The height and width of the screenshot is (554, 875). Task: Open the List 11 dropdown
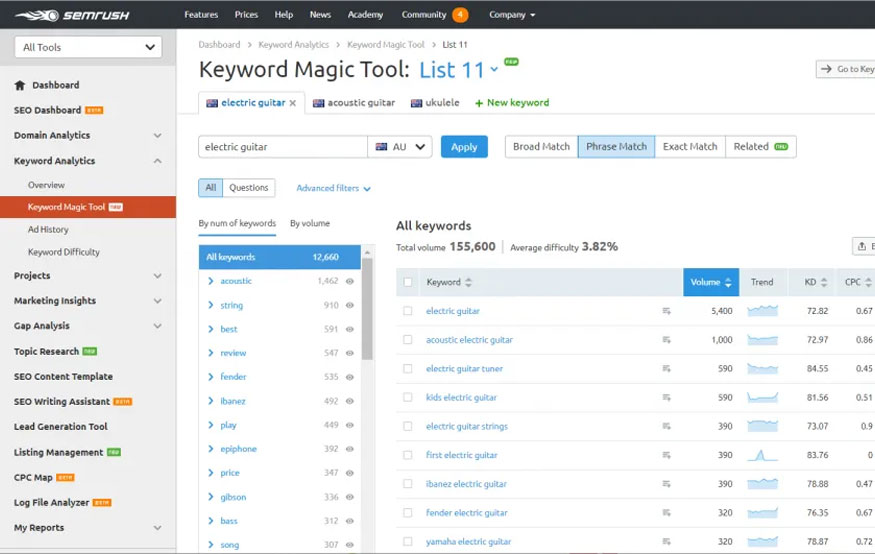coord(494,69)
